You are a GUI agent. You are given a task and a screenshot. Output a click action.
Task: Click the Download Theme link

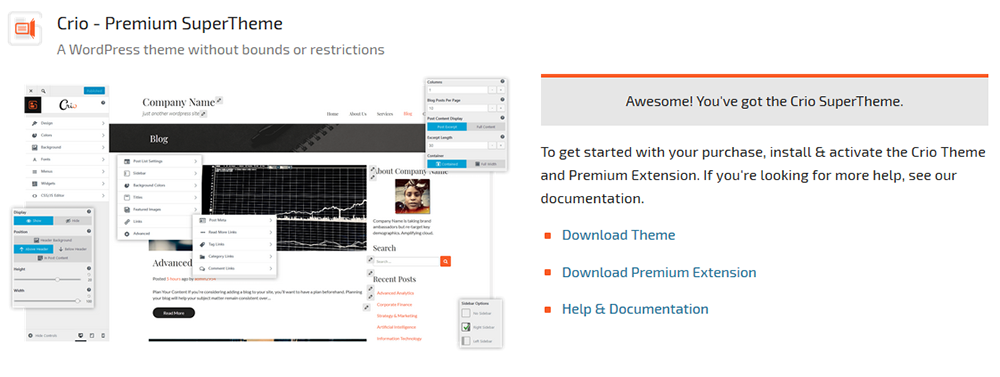coord(618,235)
